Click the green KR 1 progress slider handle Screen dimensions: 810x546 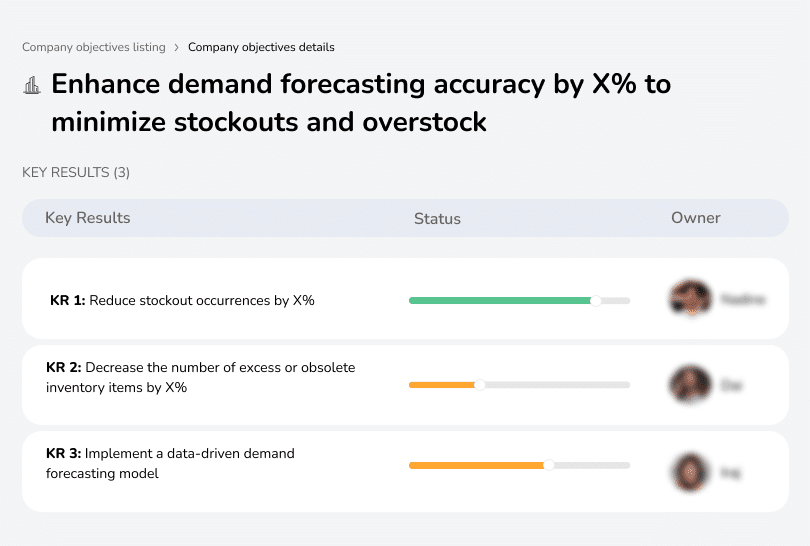click(x=596, y=300)
